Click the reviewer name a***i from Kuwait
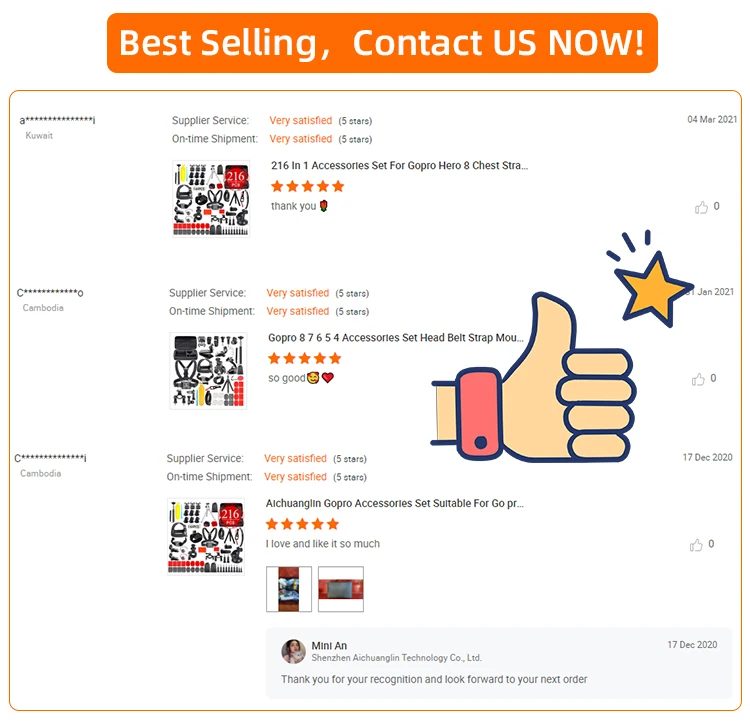This screenshot has height=721, width=750. [x=57, y=121]
